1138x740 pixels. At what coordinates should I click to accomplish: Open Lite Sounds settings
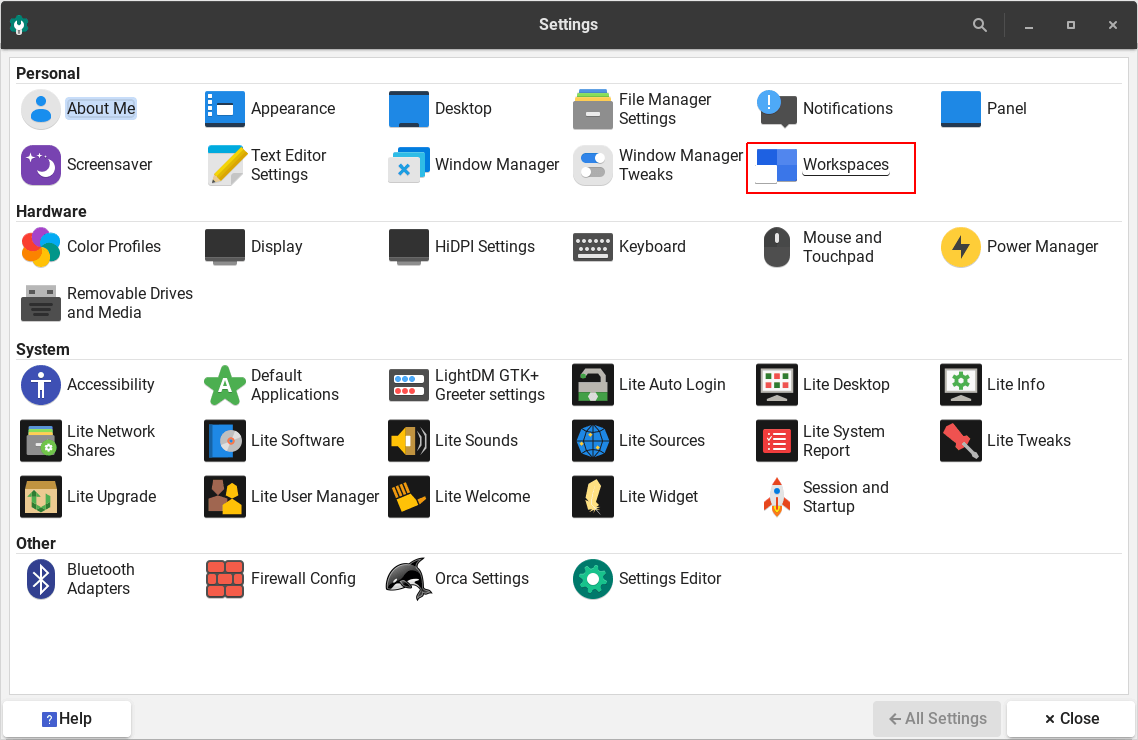point(409,441)
